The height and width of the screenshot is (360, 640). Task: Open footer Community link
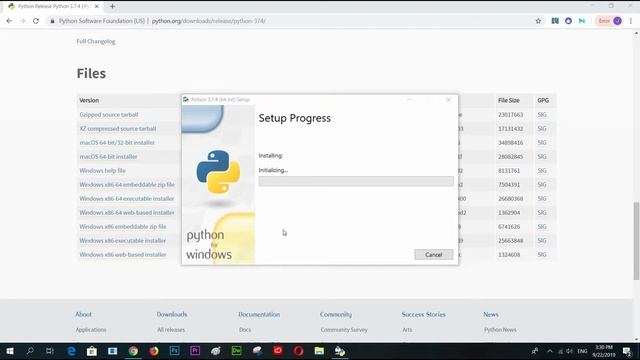click(336, 314)
